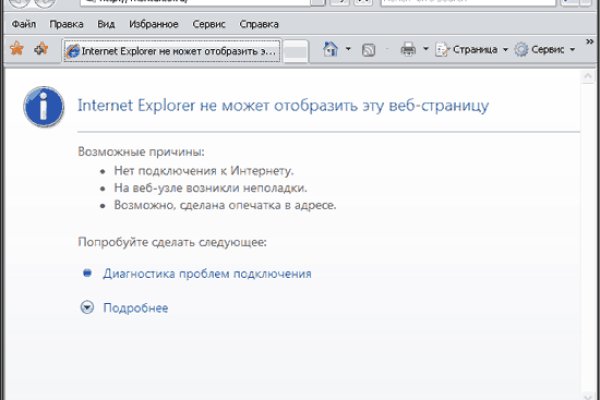
Task: Open the Favorites Center star icon
Action: [16, 48]
